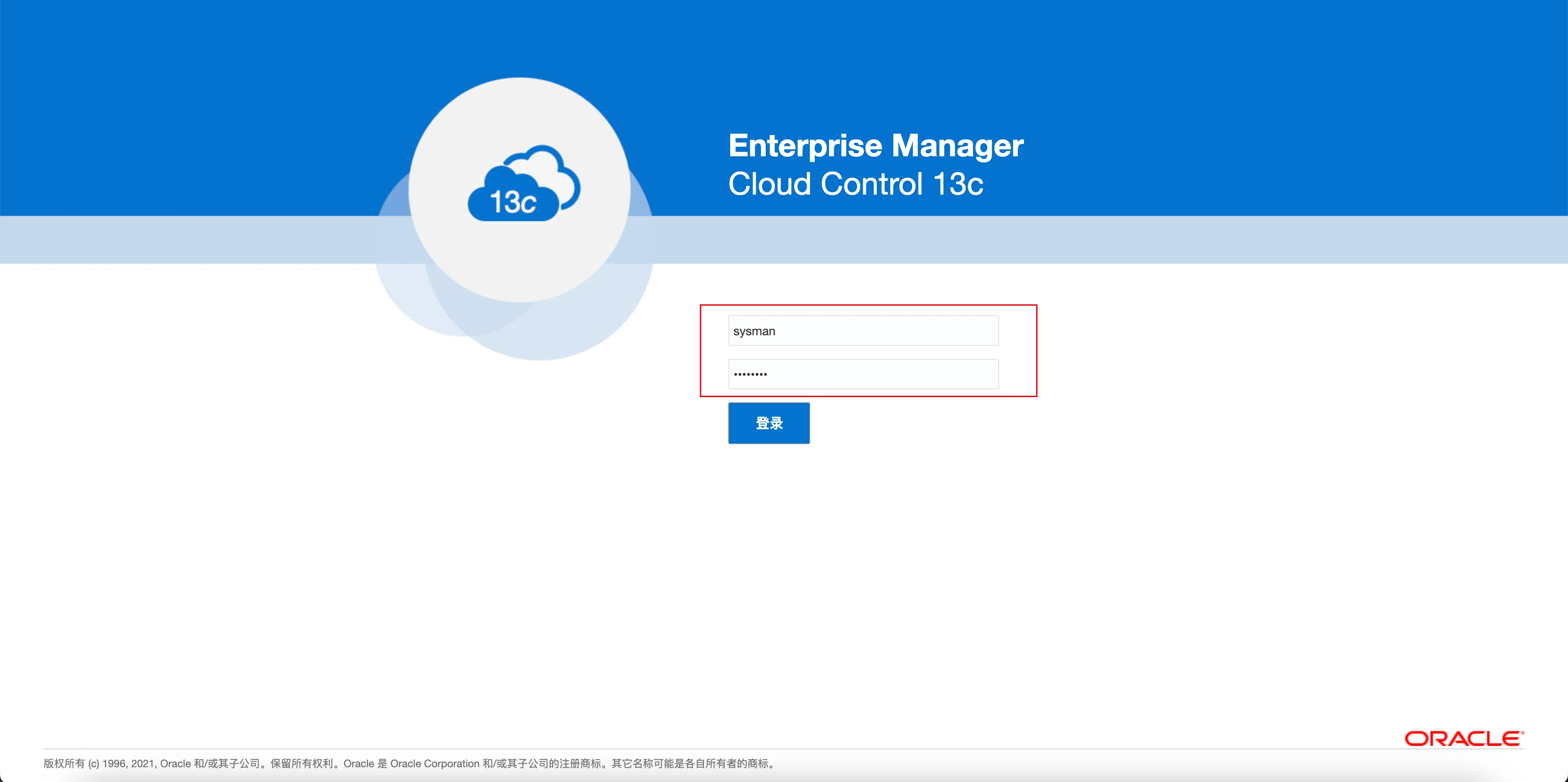Image resolution: width=1568 pixels, height=782 pixels.
Task: Click the Enterprise Manager heading
Action: point(875,146)
